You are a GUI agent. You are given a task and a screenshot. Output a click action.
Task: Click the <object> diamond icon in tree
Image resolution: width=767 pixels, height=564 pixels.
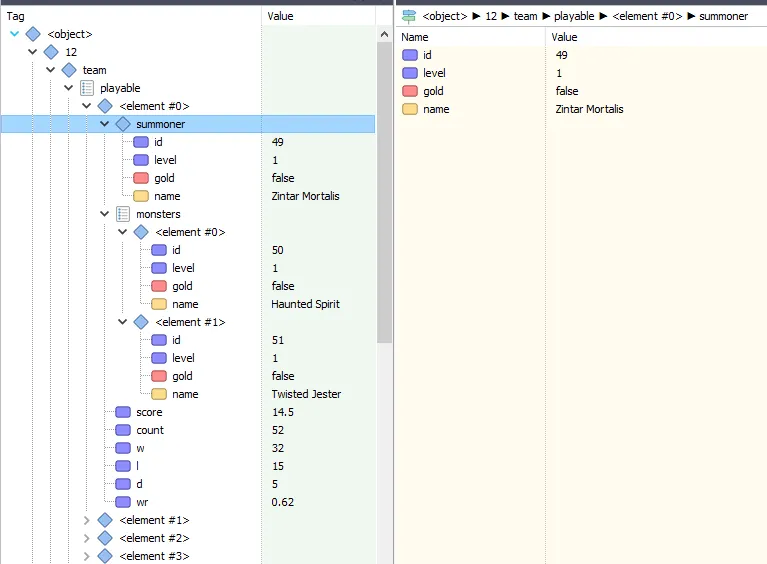click(33, 34)
